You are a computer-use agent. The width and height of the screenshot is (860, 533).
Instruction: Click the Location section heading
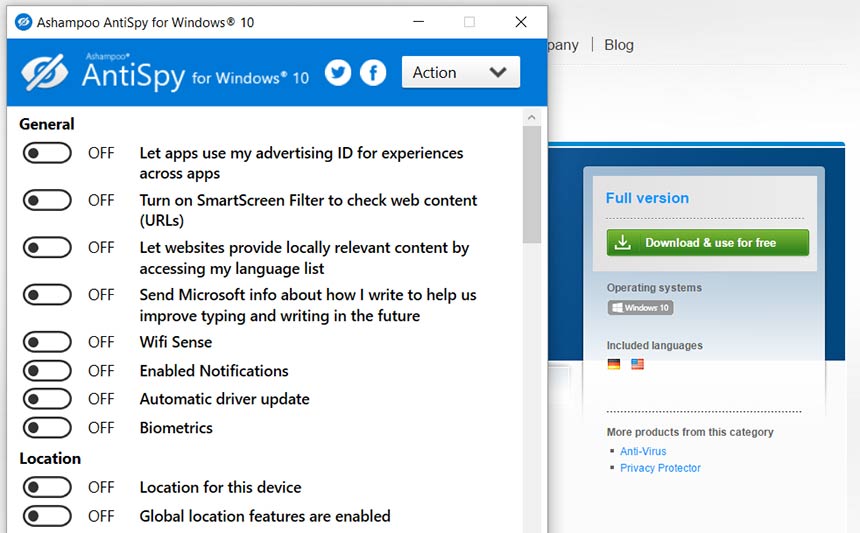[x=50, y=458]
